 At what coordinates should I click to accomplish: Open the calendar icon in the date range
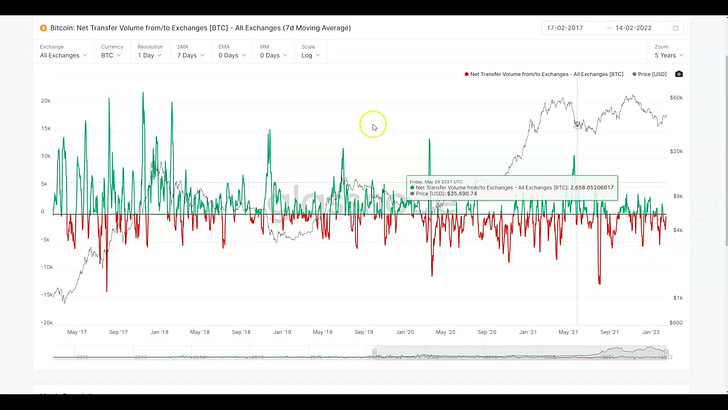(x=676, y=28)
